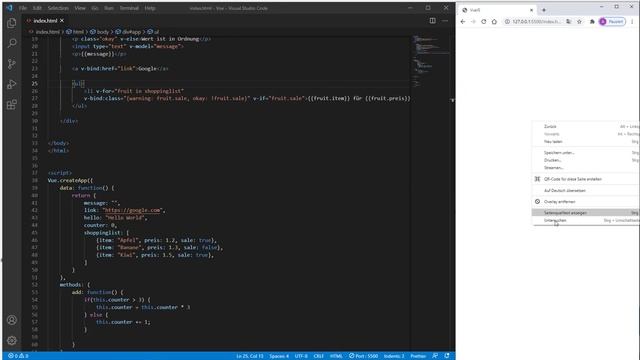Click browser Forward arrow button
The image size is (640, 360).
473,22
